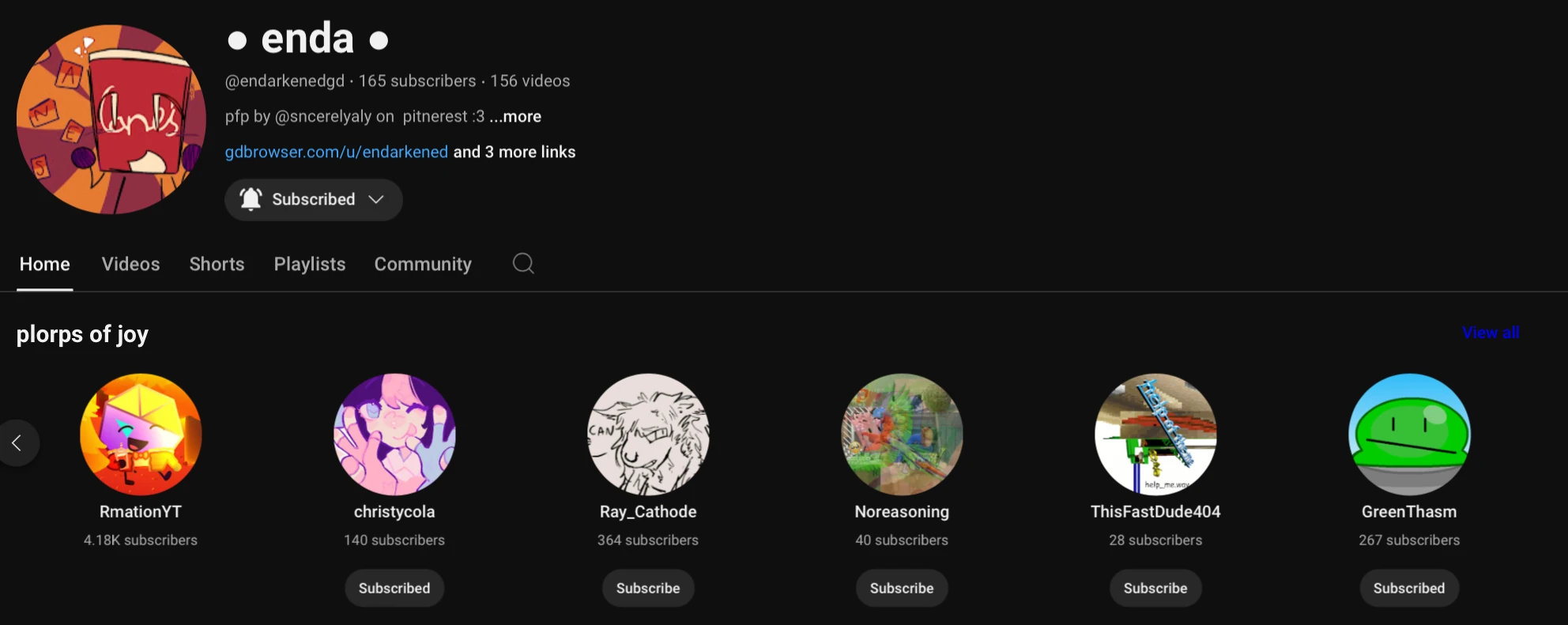
Task: Open RmationYT channel avatar
Action: pyautogui.click(x=141, y=435)
